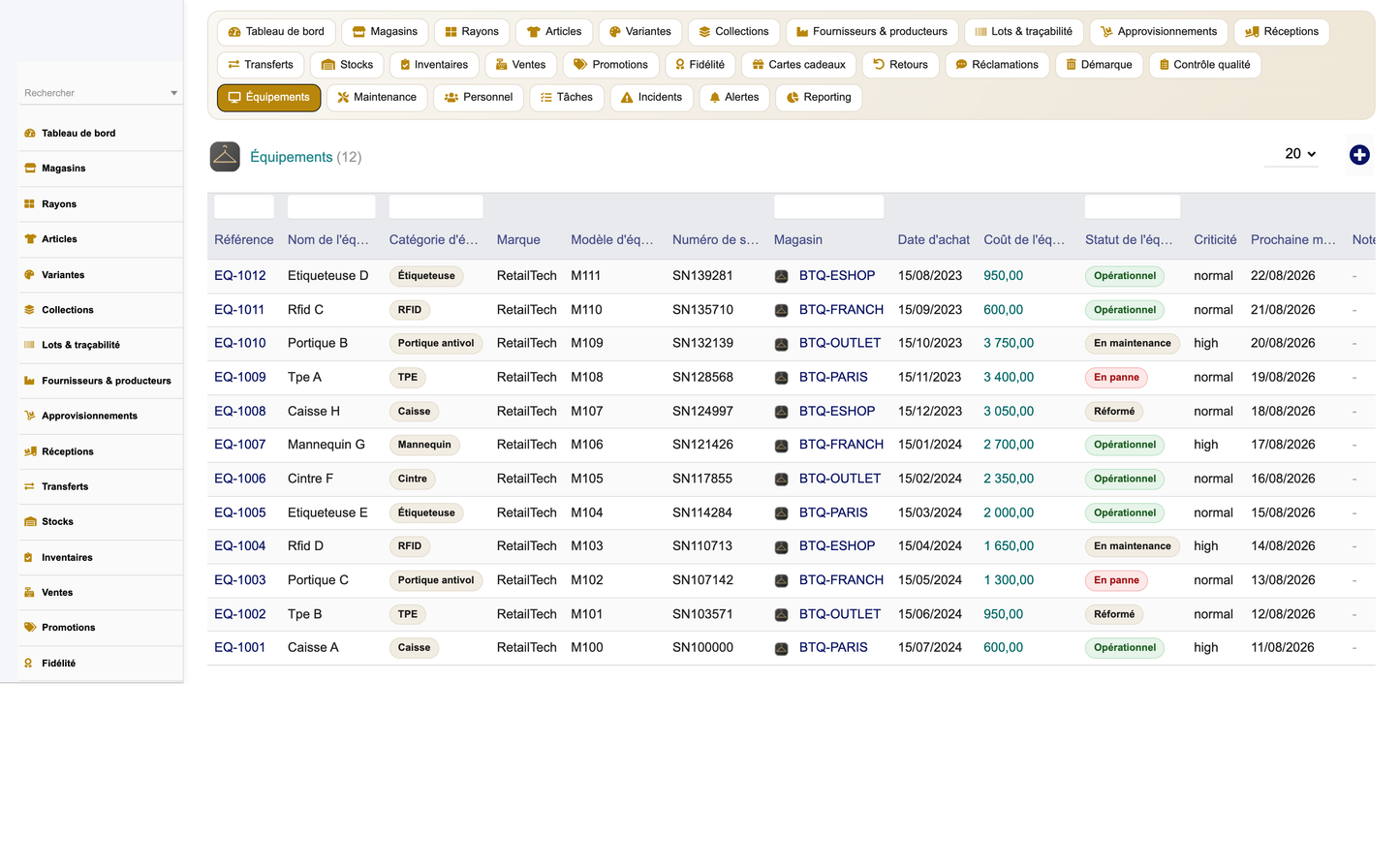This screenshot has width=1400, height=866.
Task: Open the Statut de l'équipement filter box
Action: [x=1132, y=206]
